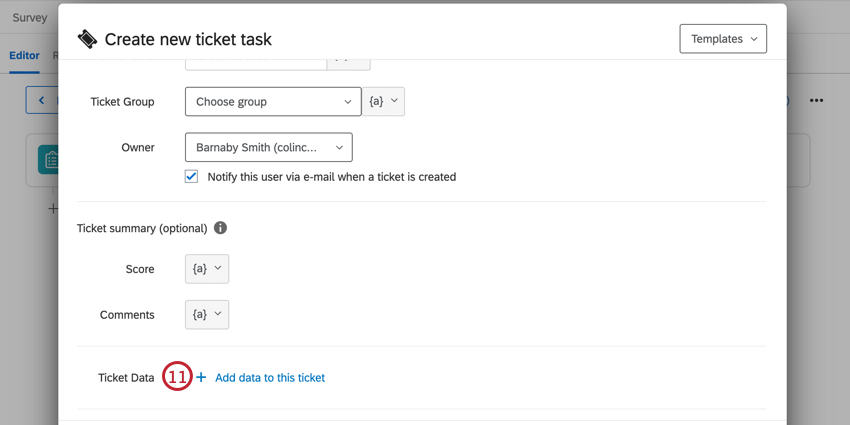Uncheck Notify this user via e-mail
Viewport: 850px width, 425px height.
click(191, 177)
